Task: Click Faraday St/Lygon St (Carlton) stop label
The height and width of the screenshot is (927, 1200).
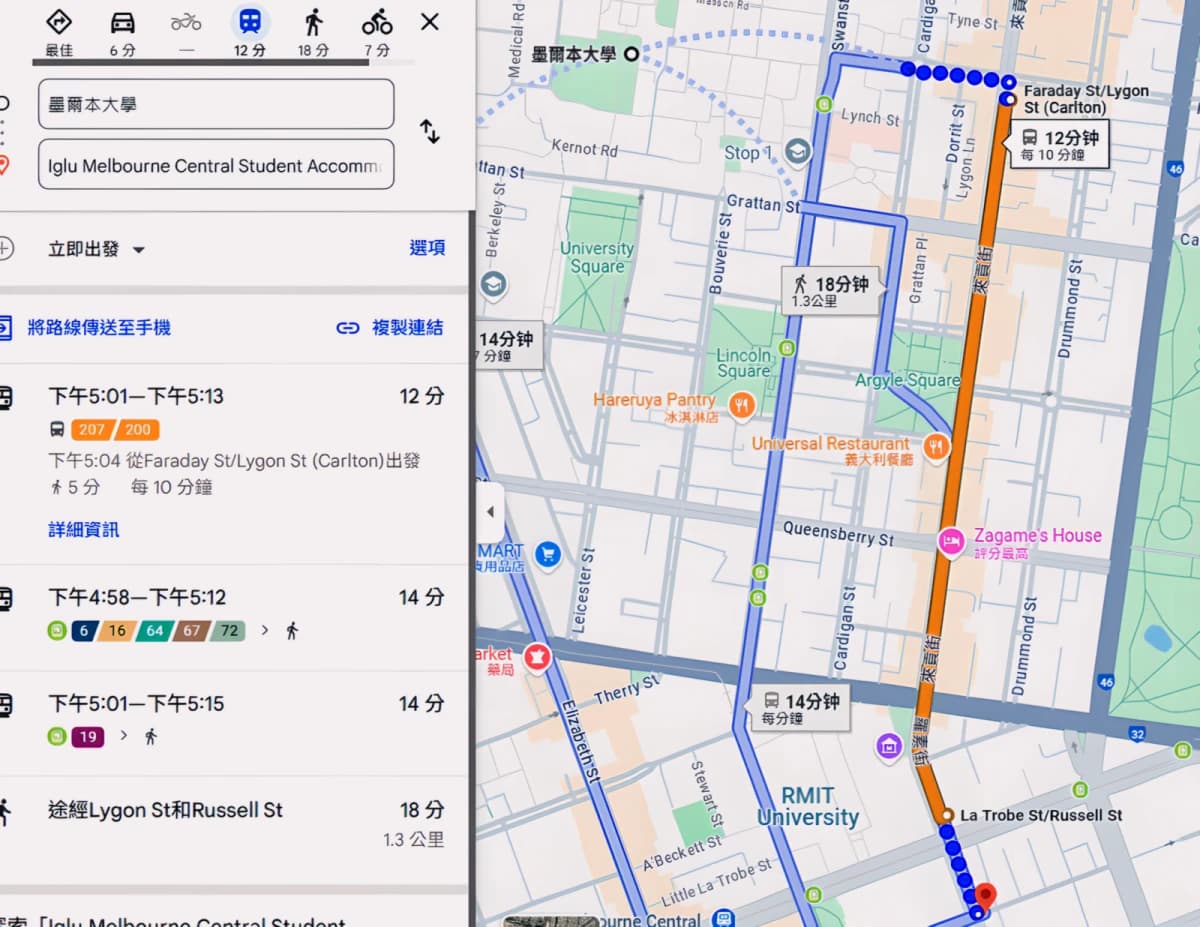Action: point(1085,99)
